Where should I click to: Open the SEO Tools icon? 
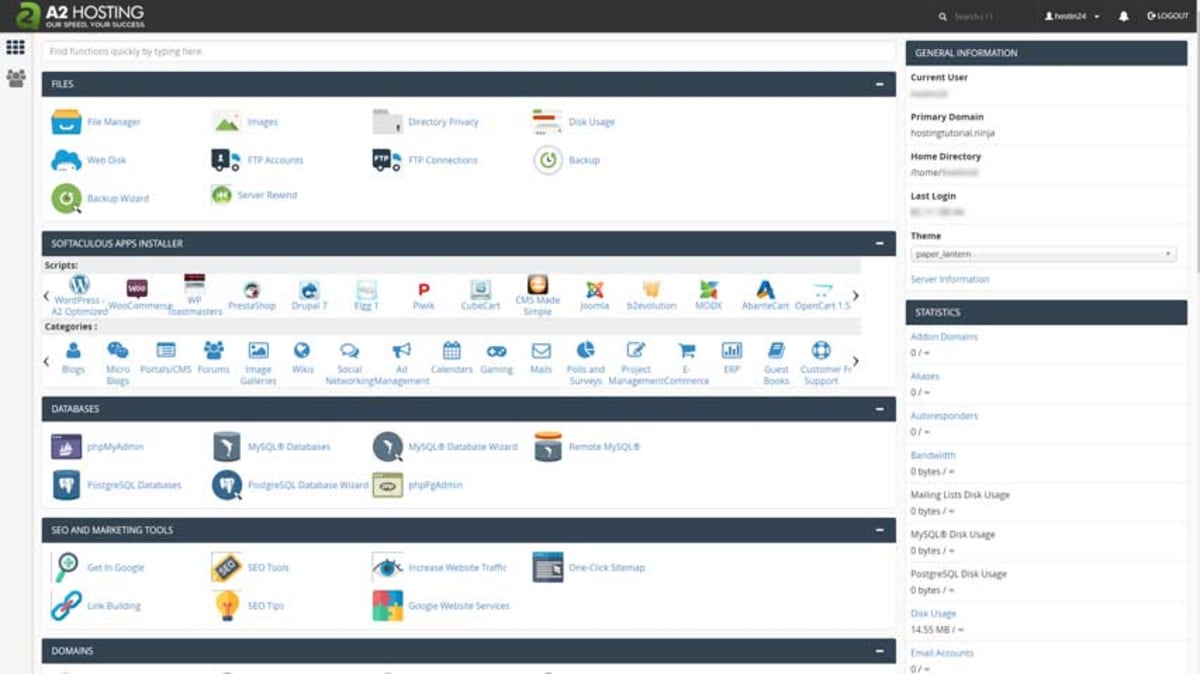pos(227,567)
